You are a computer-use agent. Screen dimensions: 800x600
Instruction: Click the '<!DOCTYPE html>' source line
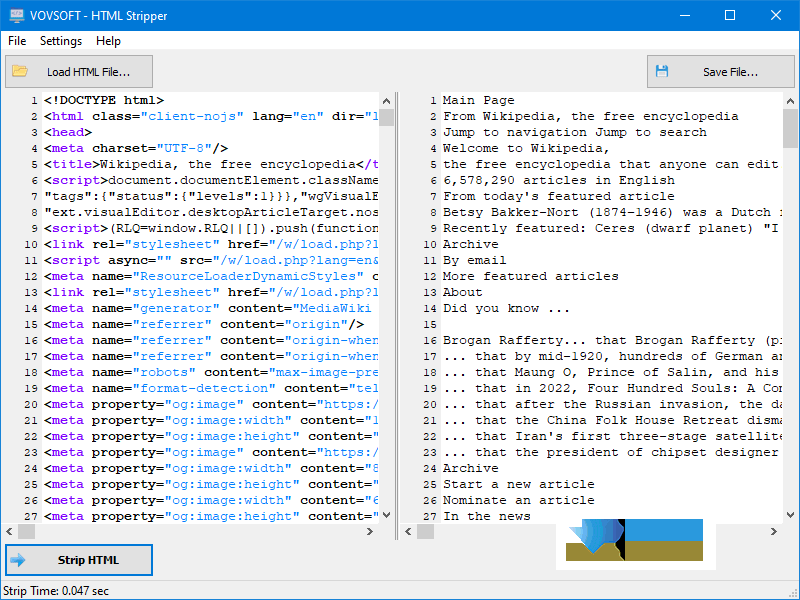(104, 101)
